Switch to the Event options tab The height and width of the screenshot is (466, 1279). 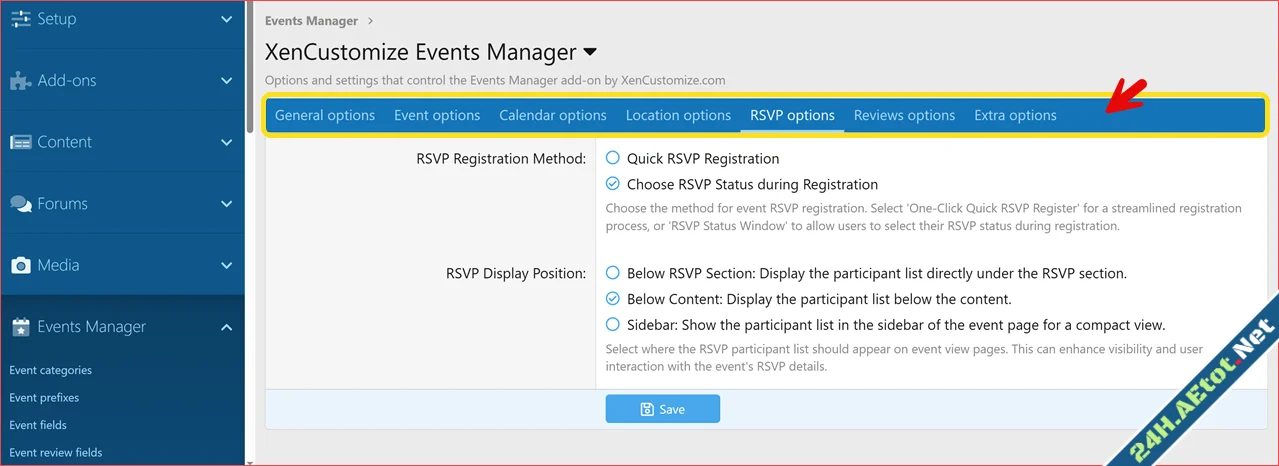tap(437, 115)
